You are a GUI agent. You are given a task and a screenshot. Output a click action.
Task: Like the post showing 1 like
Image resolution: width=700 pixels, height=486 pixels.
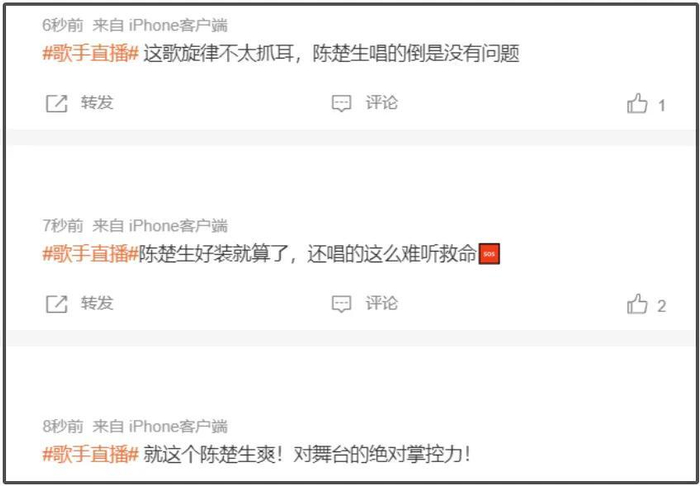[637, 104]
